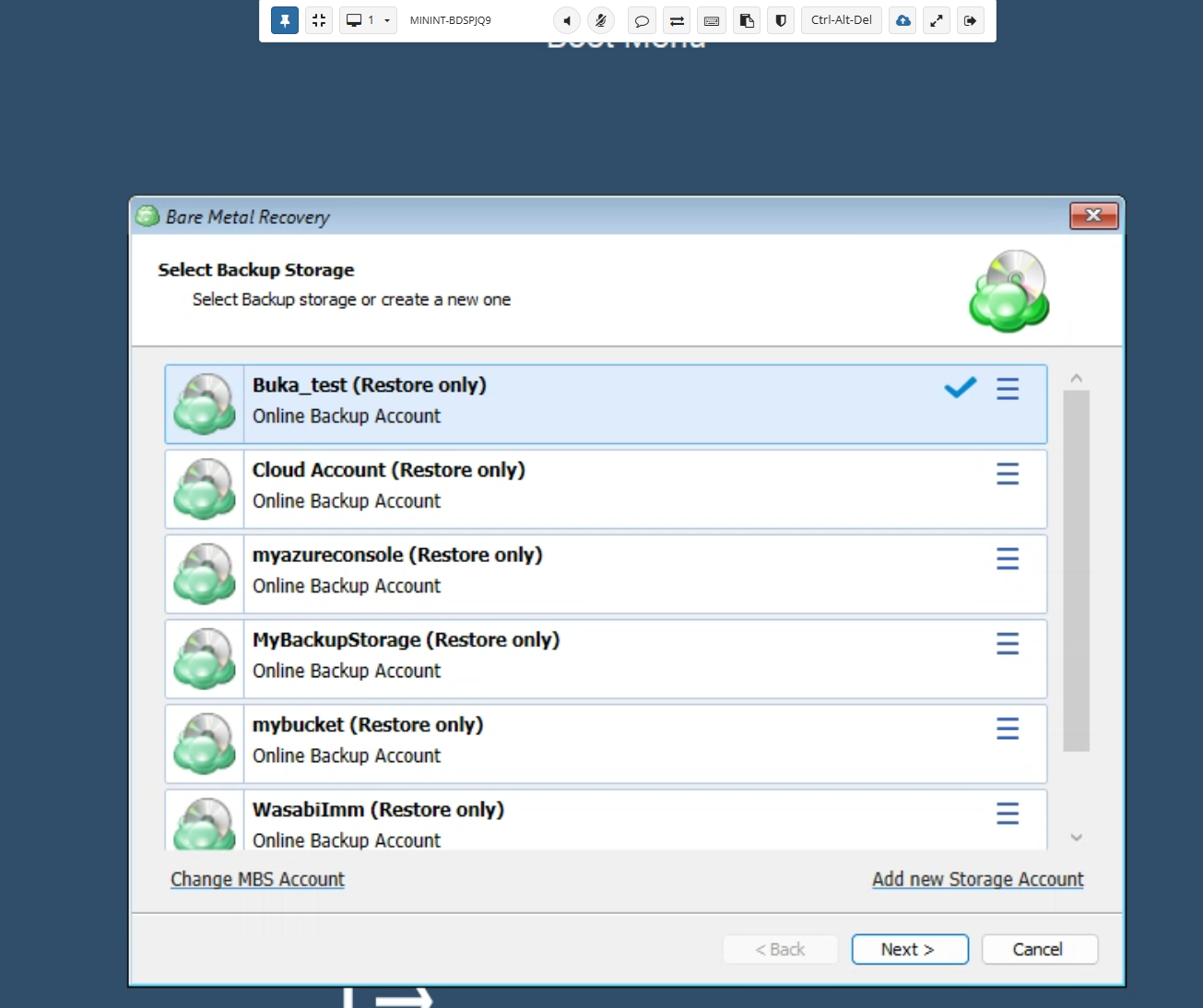1203x1008 pixels.
Task: Click the clipboard paste icon
Action: click(x=747, y=20)
